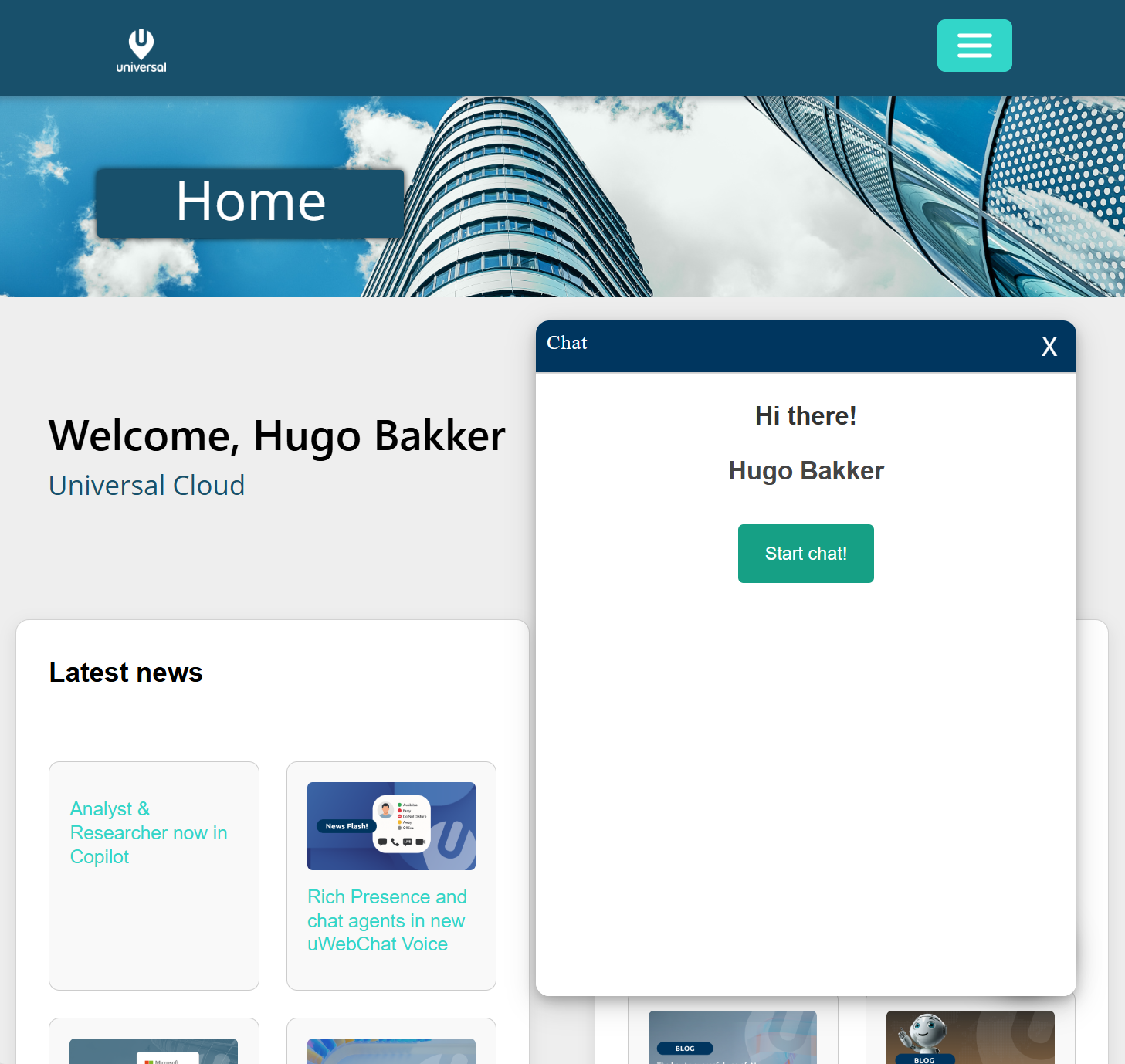Click the Hugo Bakker name in chat
Screen dimensions: 1125x1064
[x=805, y=471]
